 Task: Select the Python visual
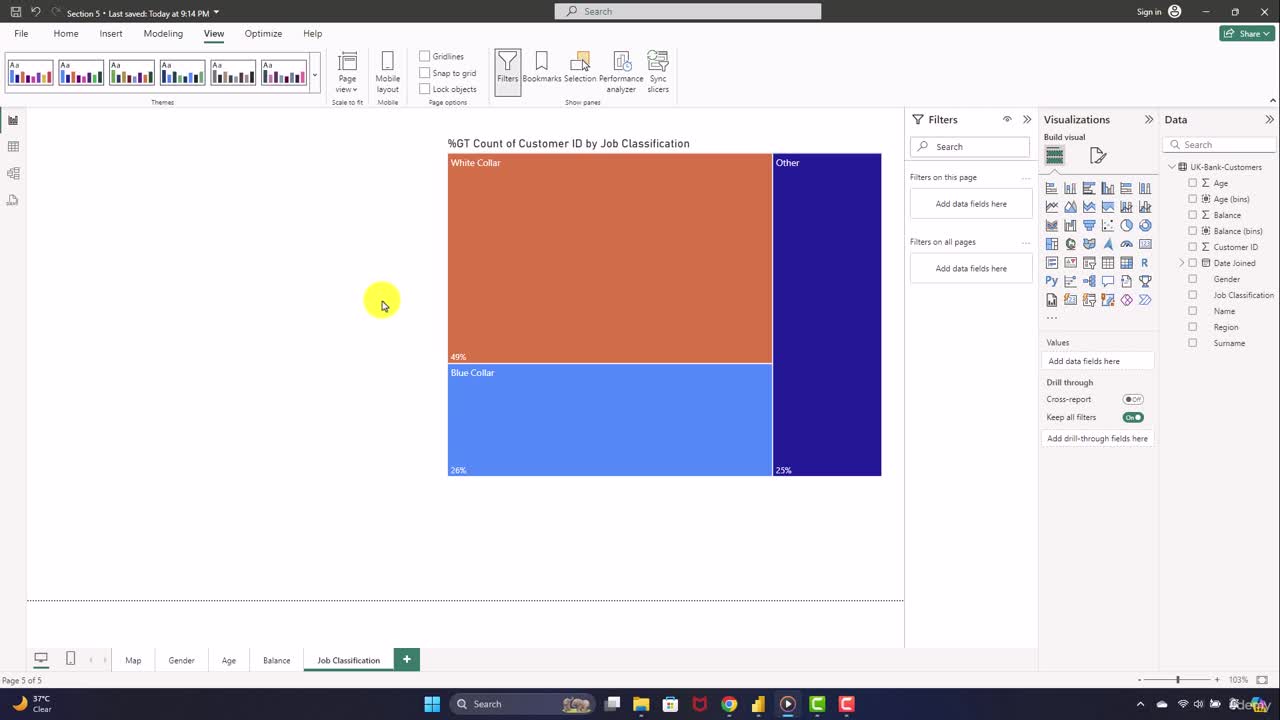click(x=1052, y=281)
